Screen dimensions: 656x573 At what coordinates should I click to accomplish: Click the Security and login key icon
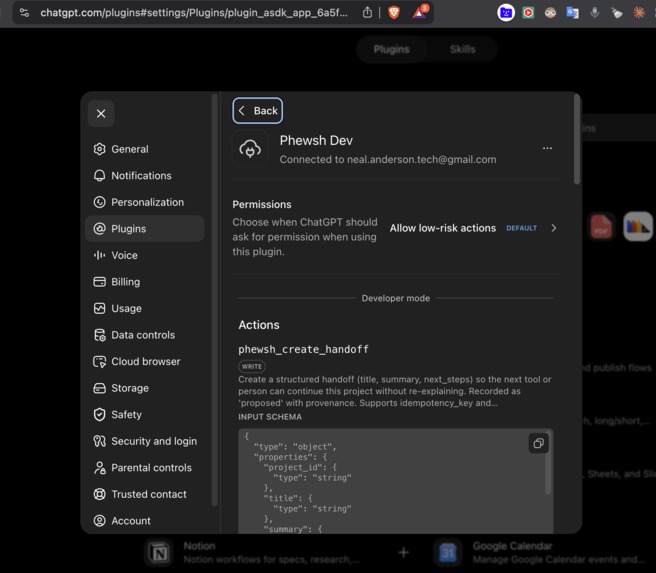pos(100,441)
